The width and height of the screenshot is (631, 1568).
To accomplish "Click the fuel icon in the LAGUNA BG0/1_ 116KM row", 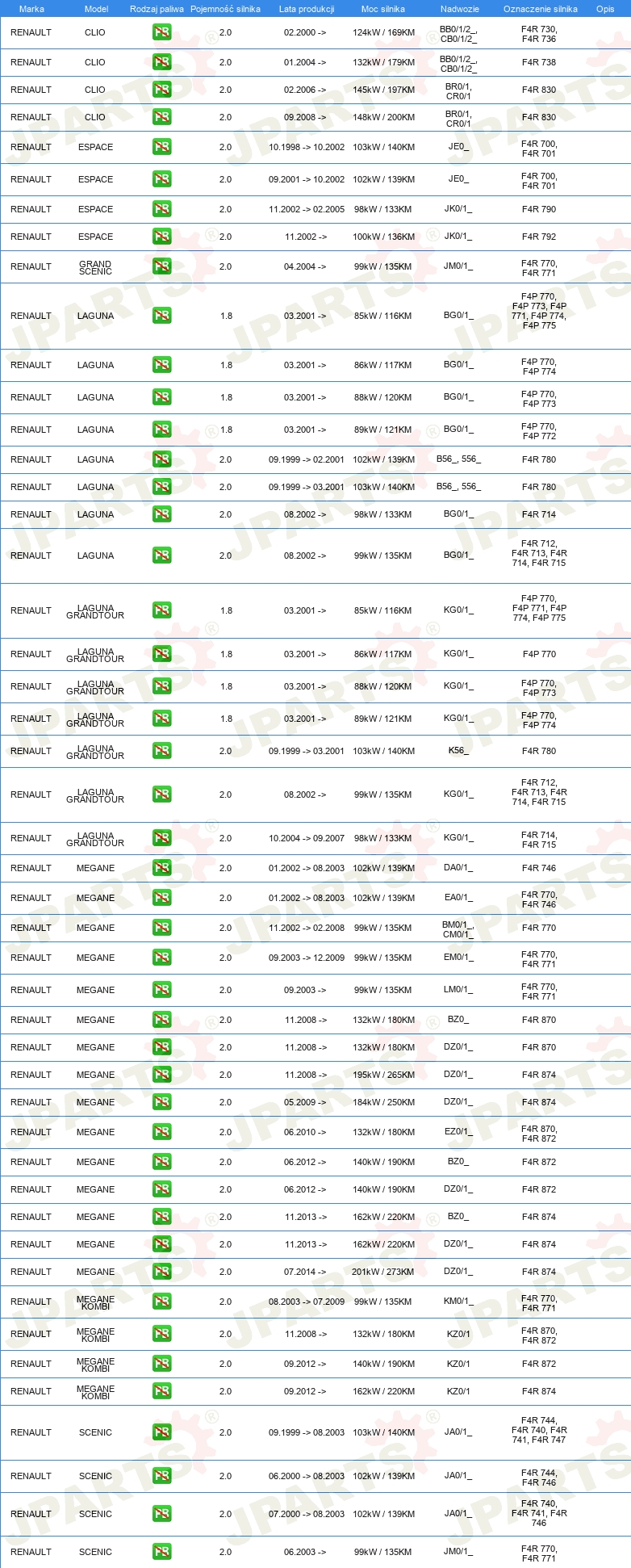I will coord(161,316).
